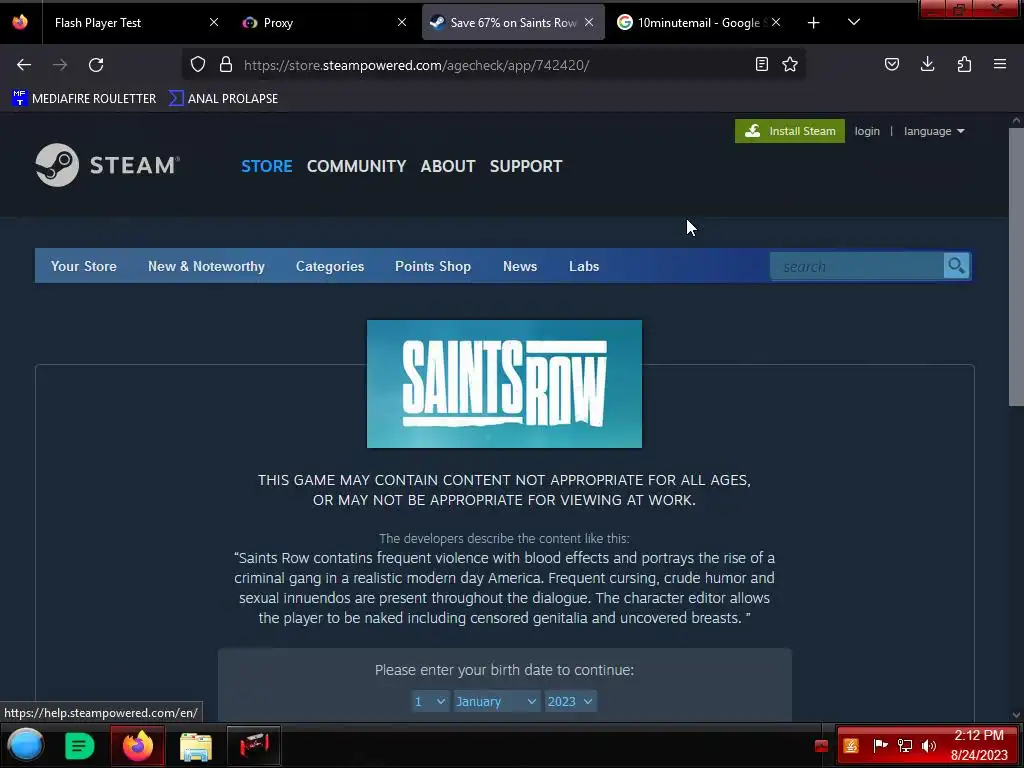Screen dimensions: 1024x768
Task: Open the birth day dropdown
Action: coord(430,701)
